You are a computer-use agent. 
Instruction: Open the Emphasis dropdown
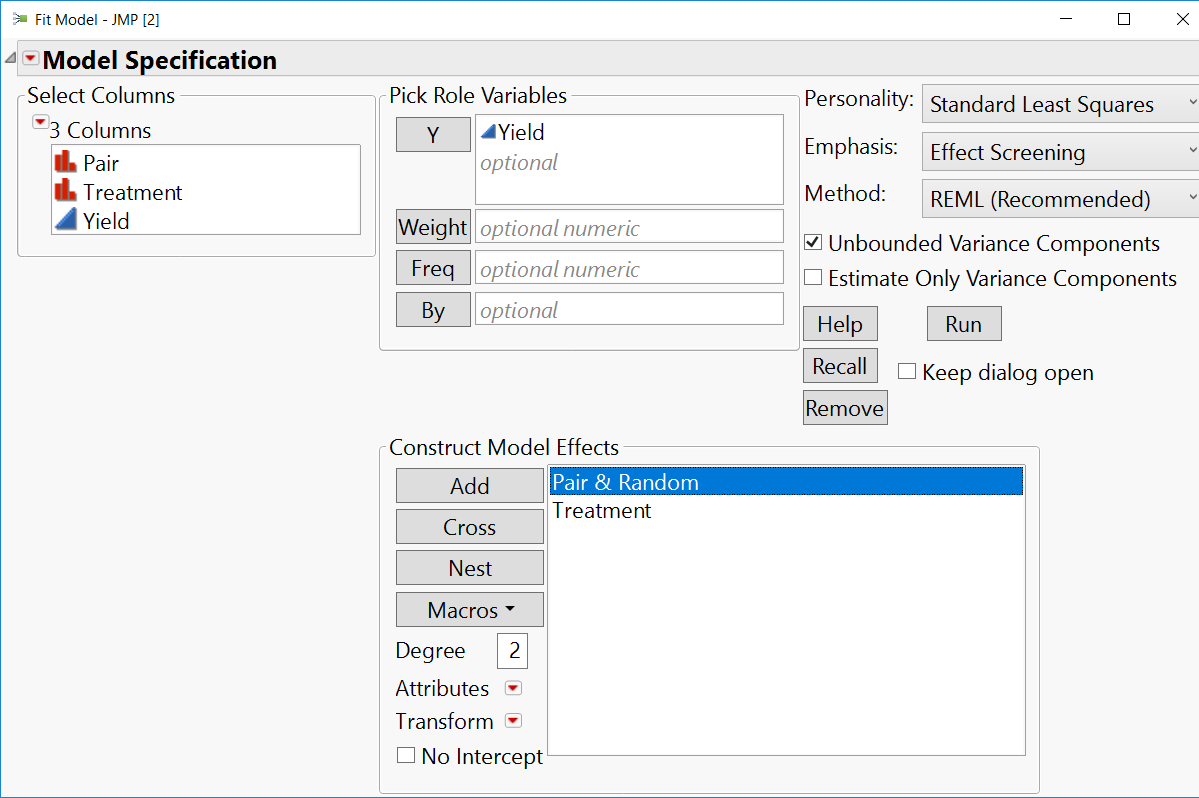click(x=1060, y=152)
